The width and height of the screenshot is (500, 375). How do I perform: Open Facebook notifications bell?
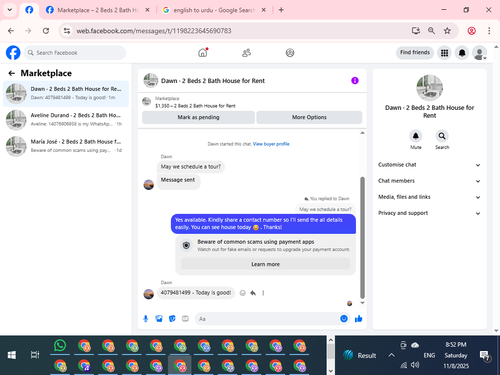pyautogui.click(x=462, y=53)
